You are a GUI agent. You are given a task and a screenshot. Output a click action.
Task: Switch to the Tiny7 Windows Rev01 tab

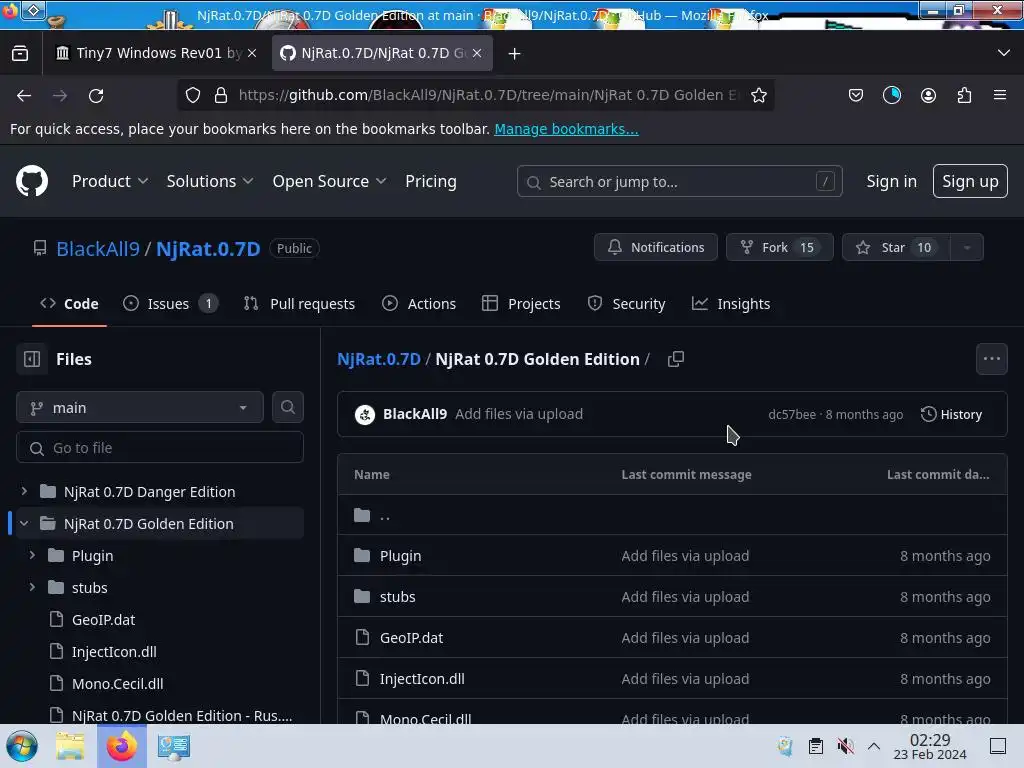point(157,54)
